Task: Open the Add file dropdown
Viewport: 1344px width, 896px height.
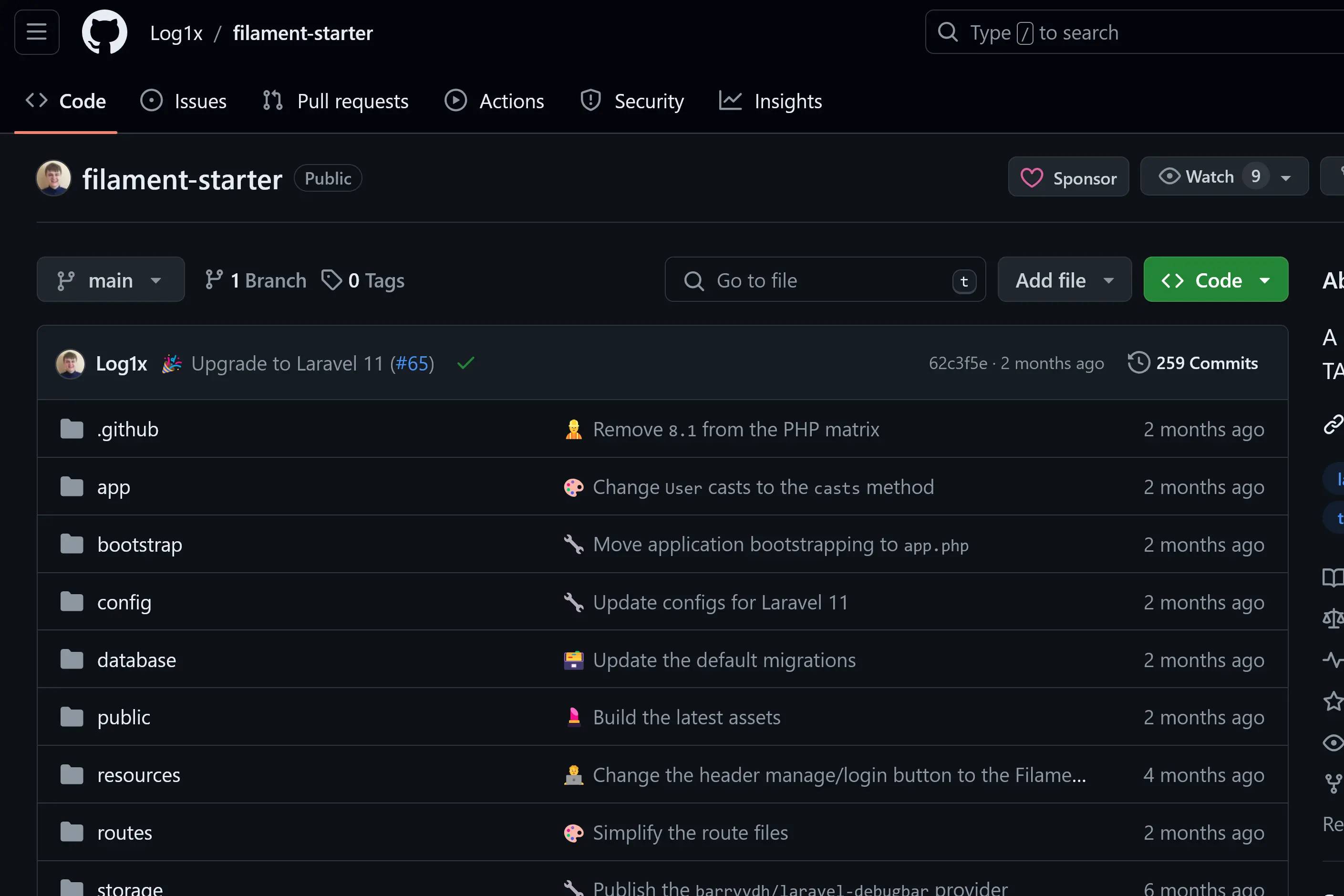Action: pos(1064,280)
